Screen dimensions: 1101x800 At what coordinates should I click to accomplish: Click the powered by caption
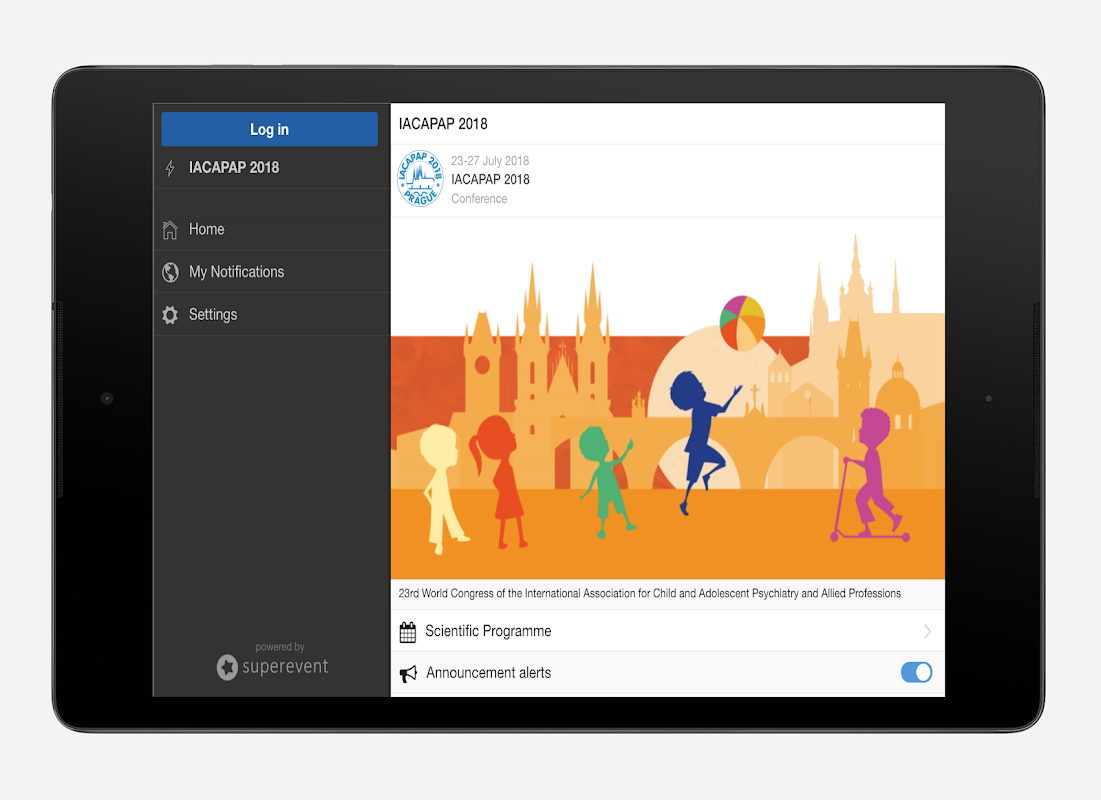tap(280, 647)
